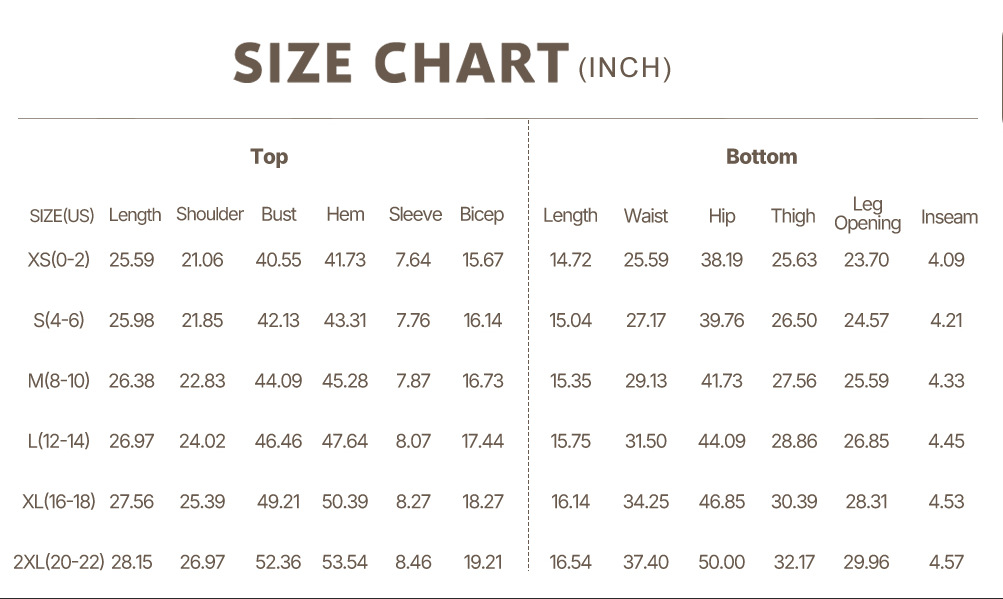
Task: Click the 2XL hip value 50.00
Action: 721,562
